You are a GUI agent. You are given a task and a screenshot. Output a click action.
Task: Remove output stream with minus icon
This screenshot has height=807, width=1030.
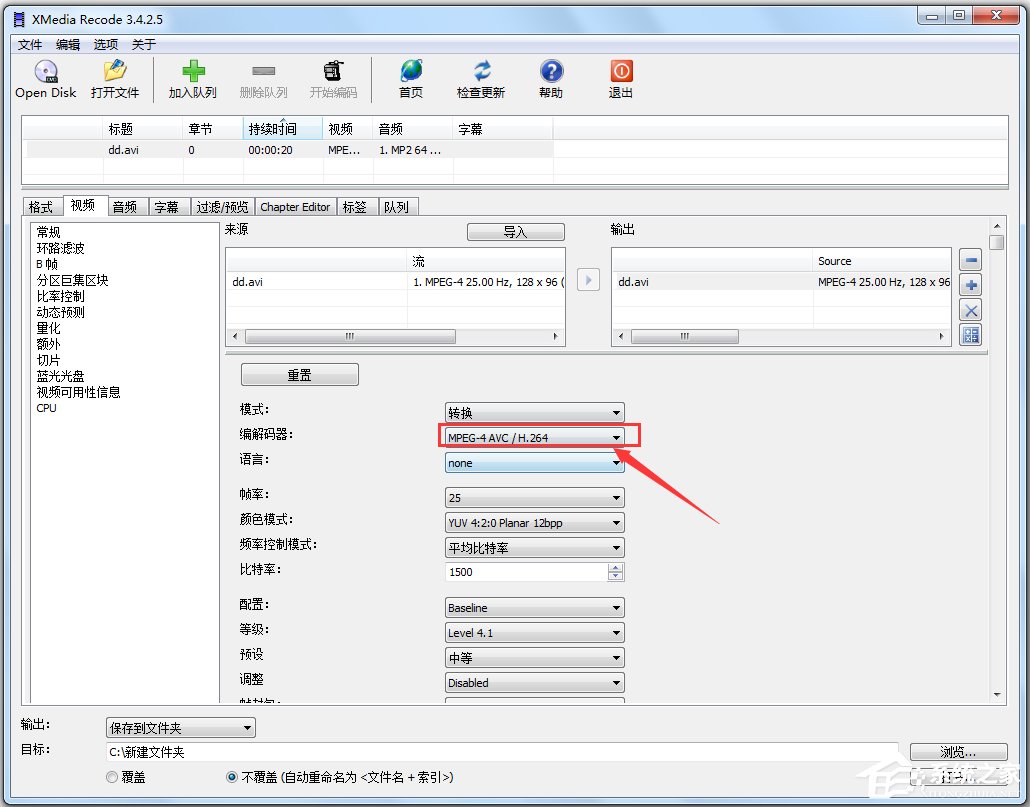[x=969, y=259]
